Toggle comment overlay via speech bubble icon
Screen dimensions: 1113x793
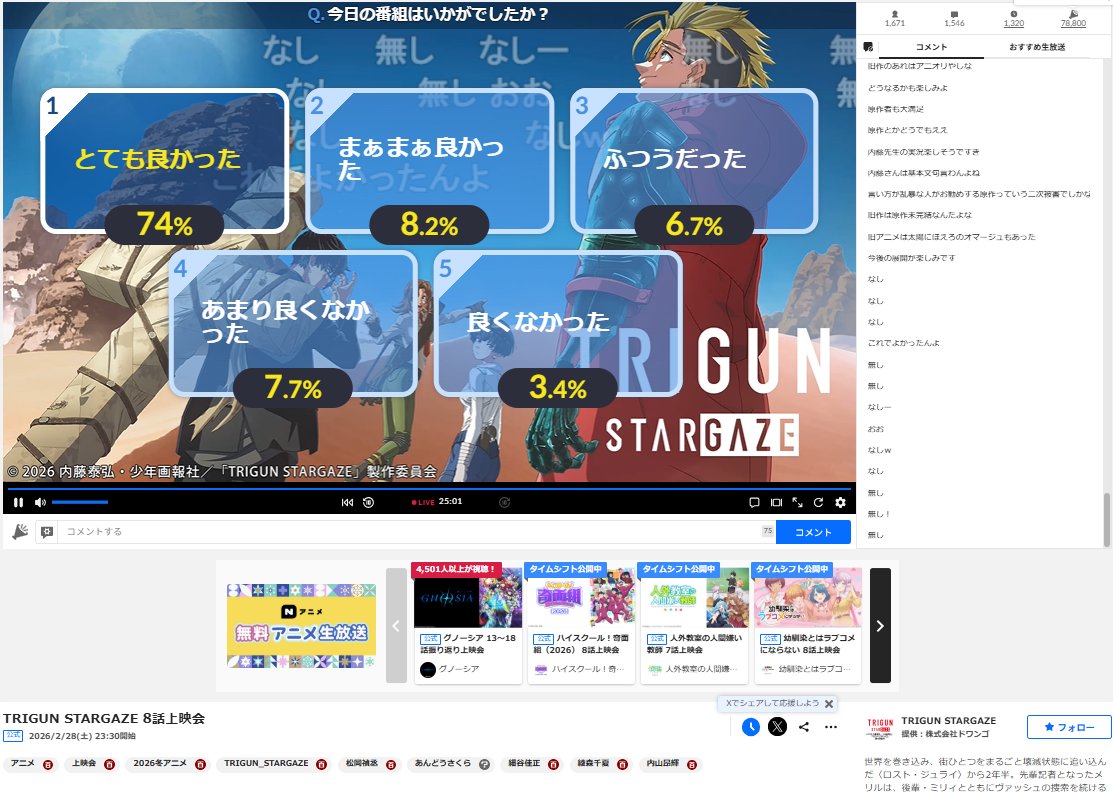click(754, 503)
